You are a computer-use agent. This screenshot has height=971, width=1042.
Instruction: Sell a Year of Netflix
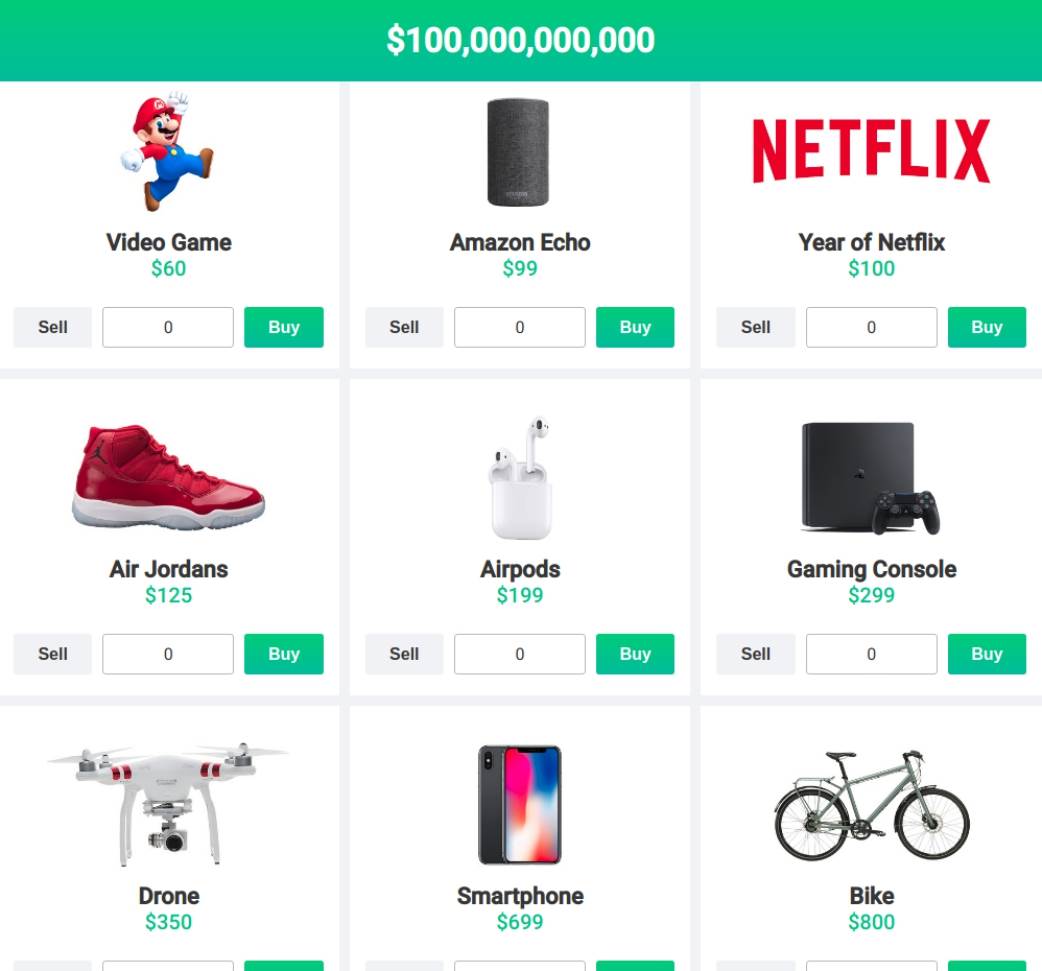point(756,327)
